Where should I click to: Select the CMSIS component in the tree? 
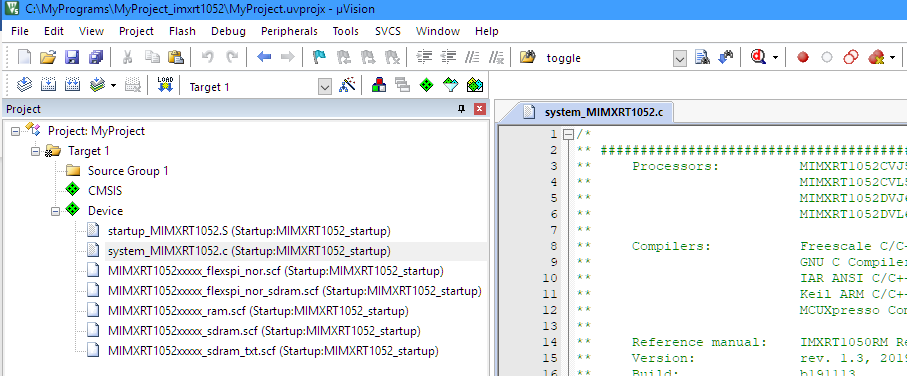click(x=105, y=191)
